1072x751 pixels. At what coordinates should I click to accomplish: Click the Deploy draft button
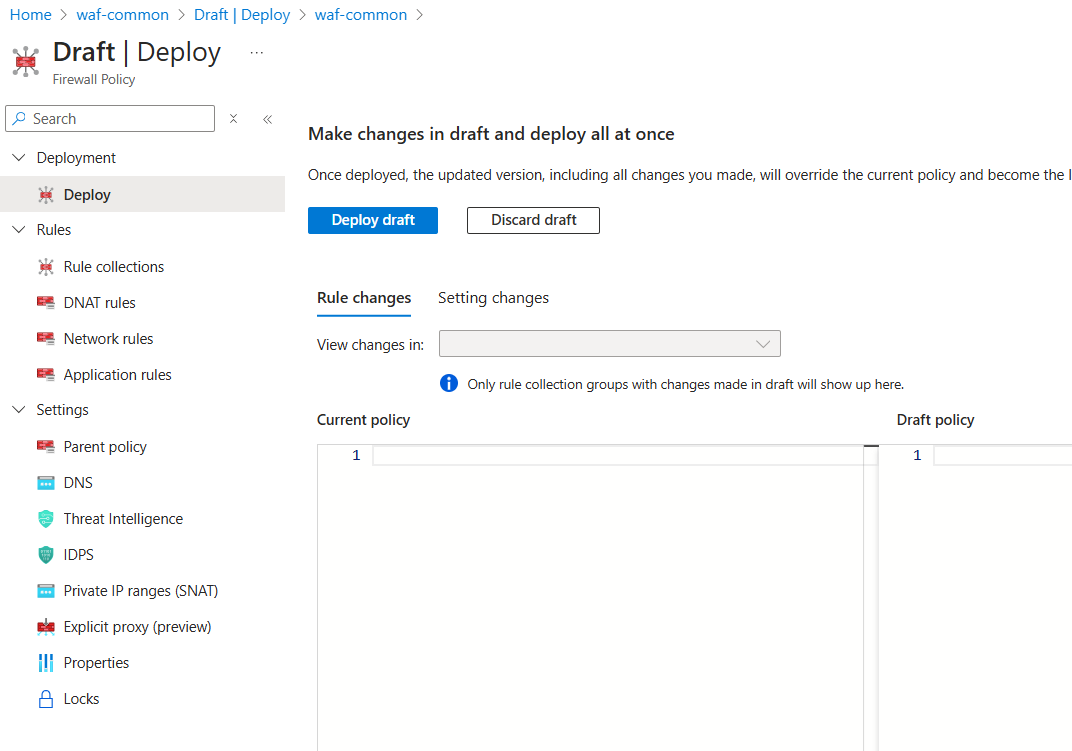[x=373, y=220]
